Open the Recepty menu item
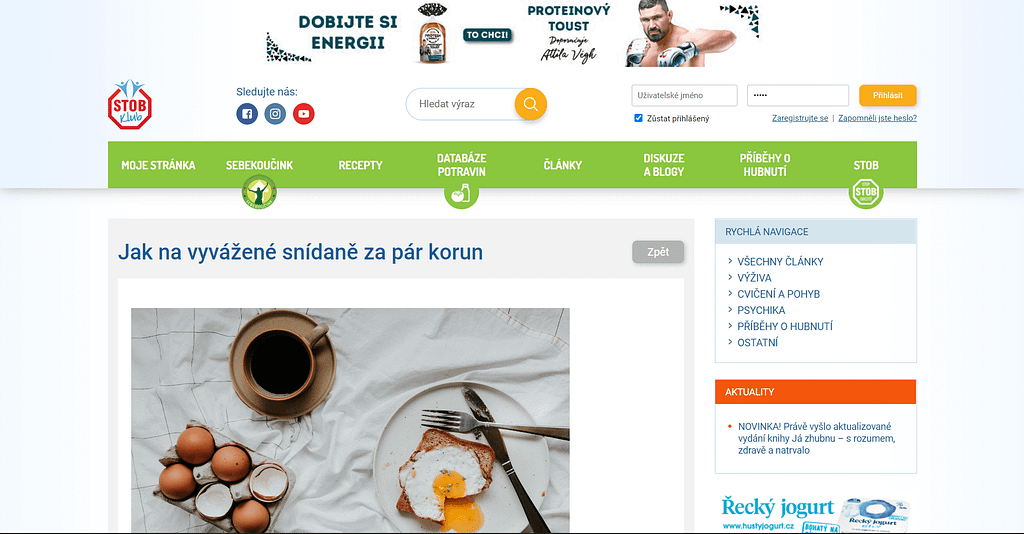This screenshot has height=534, width=1024. pyautogui.click(x=360, y=165)
